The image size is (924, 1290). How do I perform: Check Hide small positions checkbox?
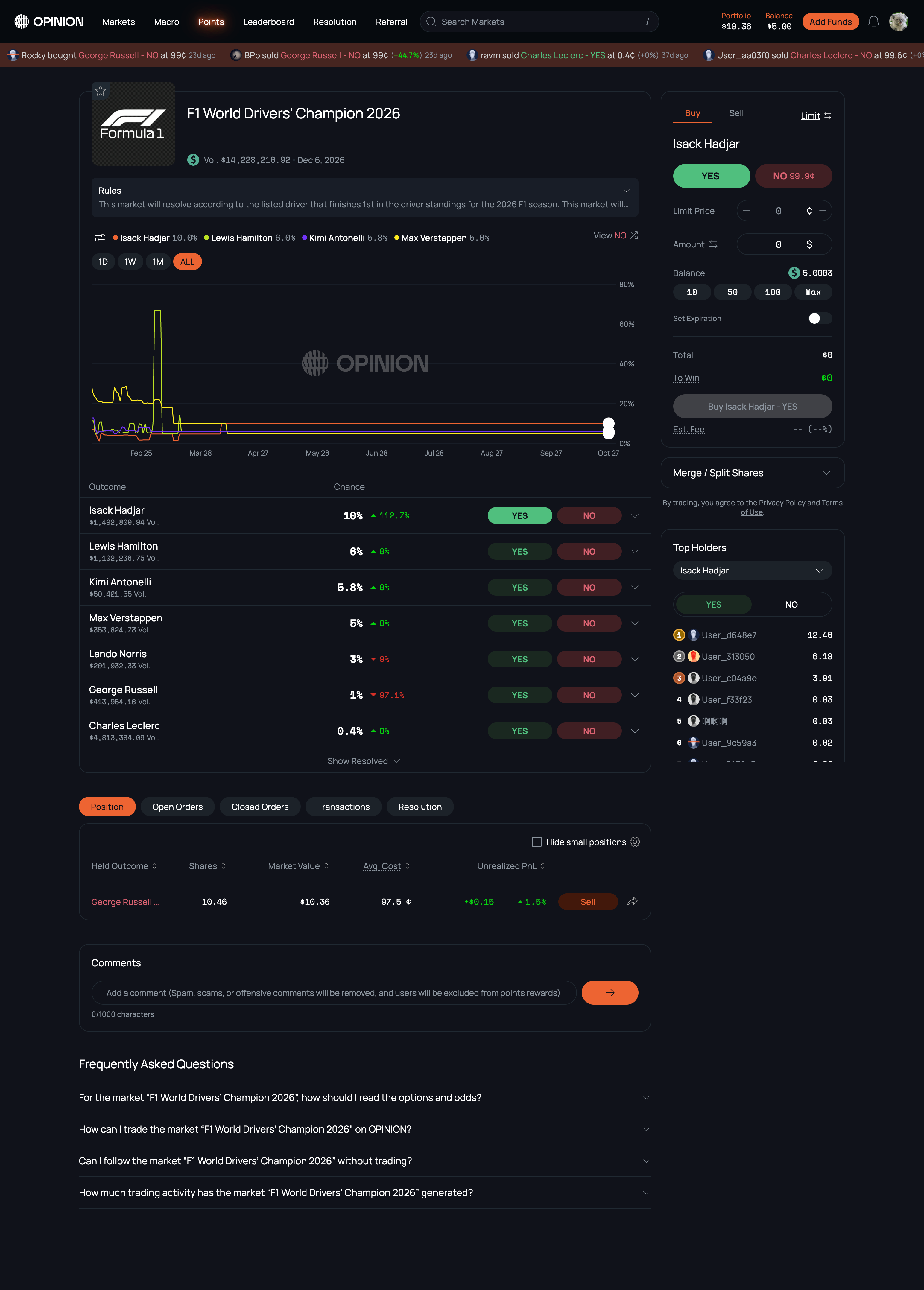coord(537,842)
